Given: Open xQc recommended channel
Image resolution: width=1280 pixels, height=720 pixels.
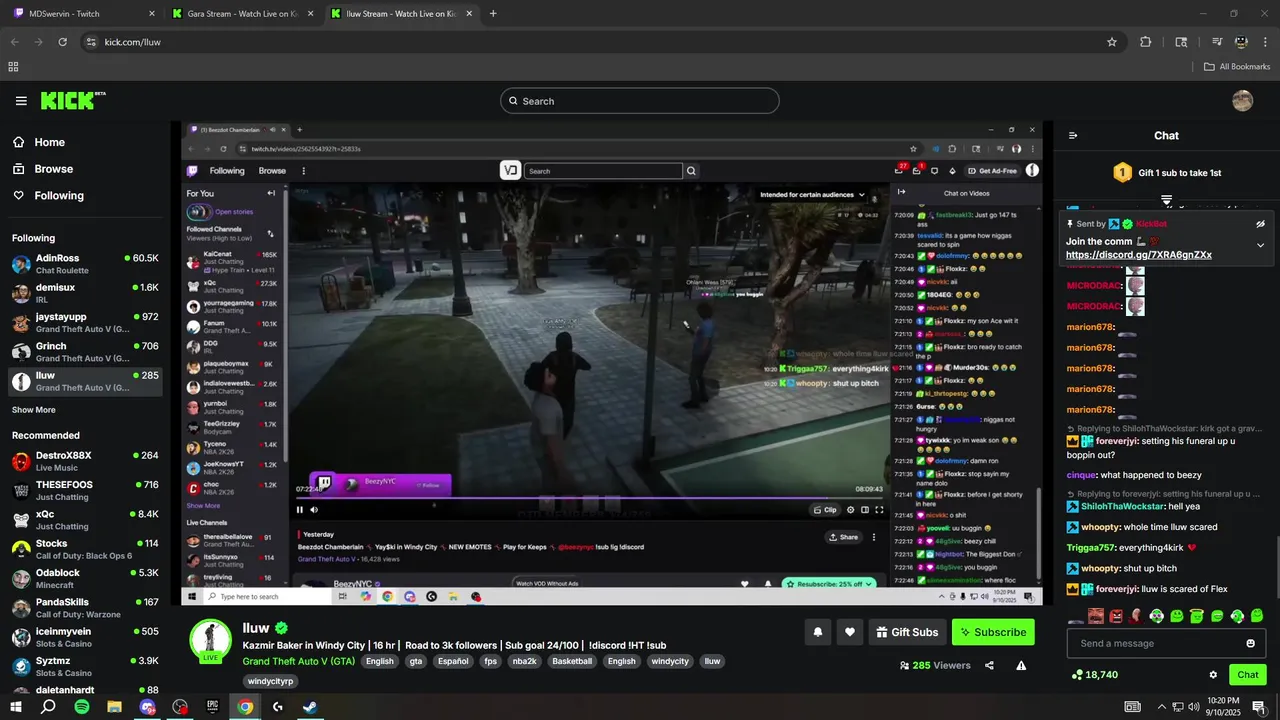Looking at the screenshot, I should point(85,520).
